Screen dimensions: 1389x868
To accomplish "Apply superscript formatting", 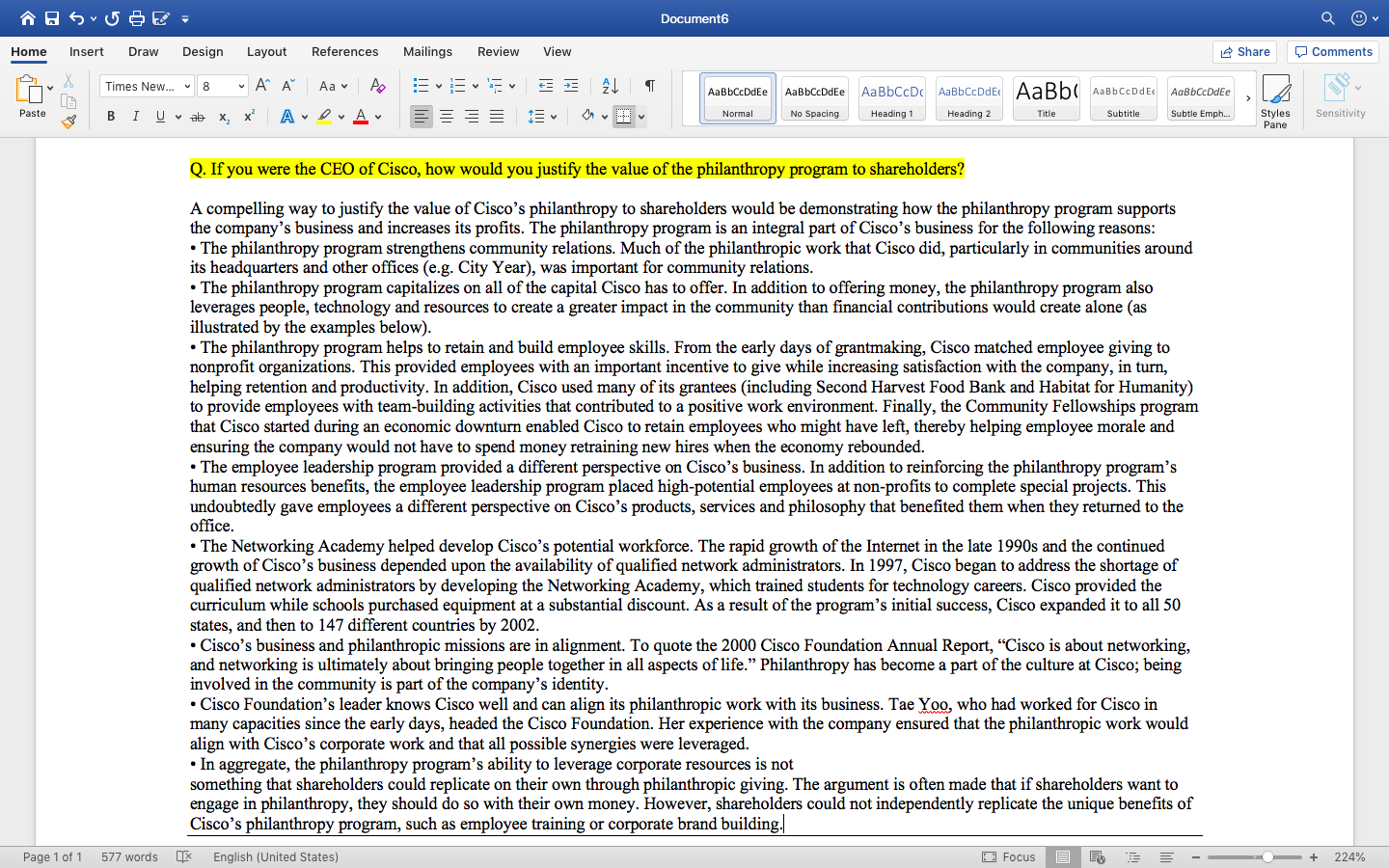I will pyautogui.click(x=249, y=117).
